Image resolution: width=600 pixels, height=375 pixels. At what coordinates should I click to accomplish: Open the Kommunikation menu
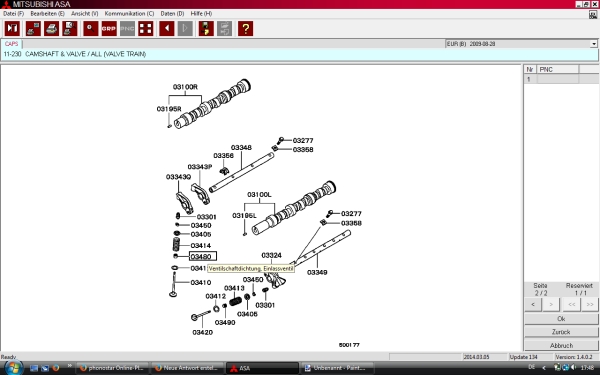point(129,13)
